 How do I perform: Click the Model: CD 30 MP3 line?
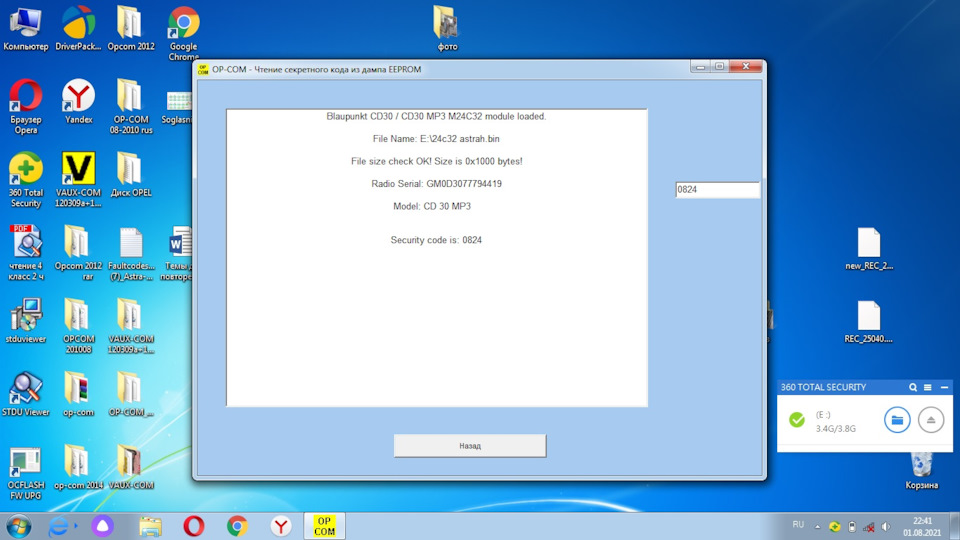(432, 206)
